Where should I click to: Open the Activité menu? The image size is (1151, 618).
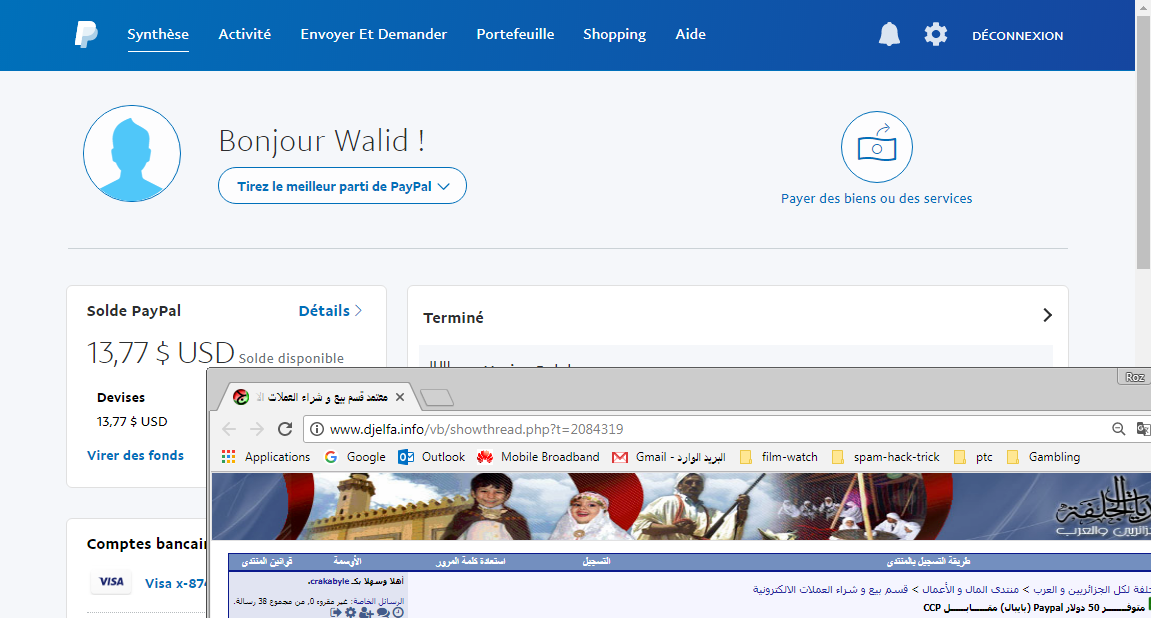click(x=244, y=34)
